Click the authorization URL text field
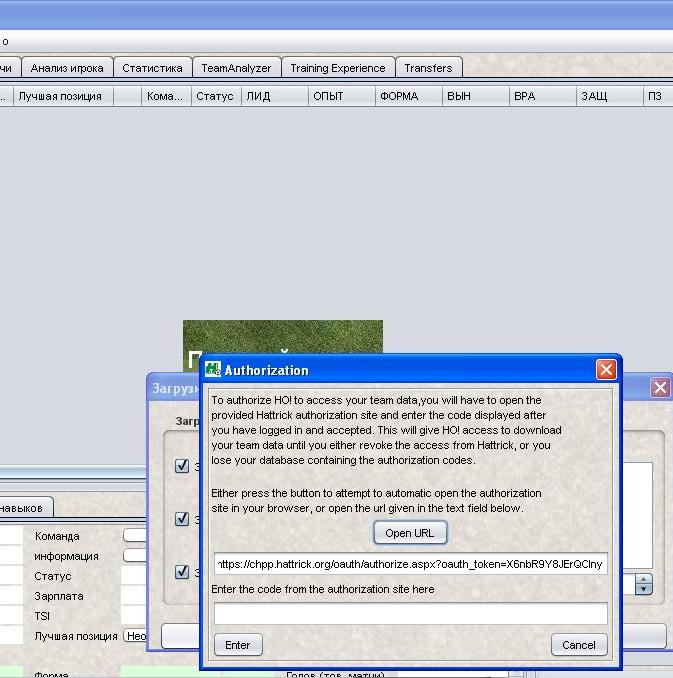The image size is (673, 678). click(410, 564)
